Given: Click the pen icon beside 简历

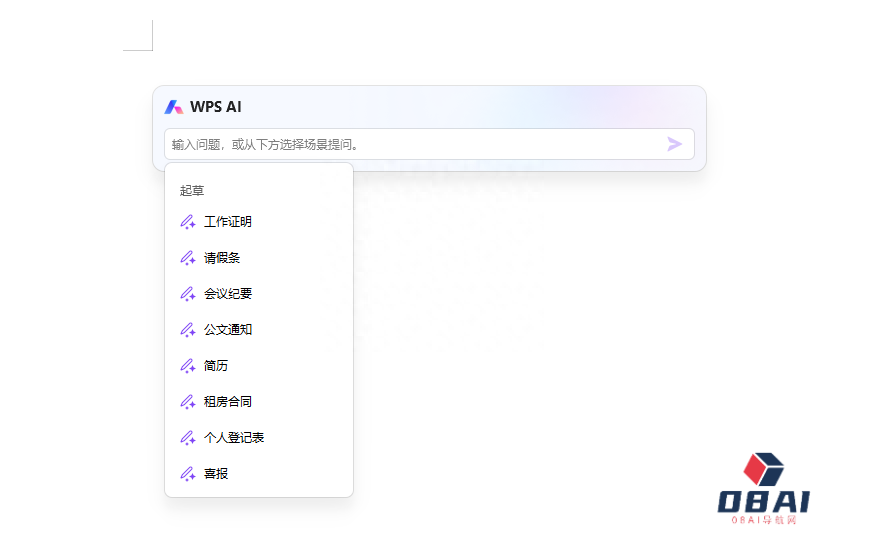Looking at the screenshot, I should pos(187,366).
